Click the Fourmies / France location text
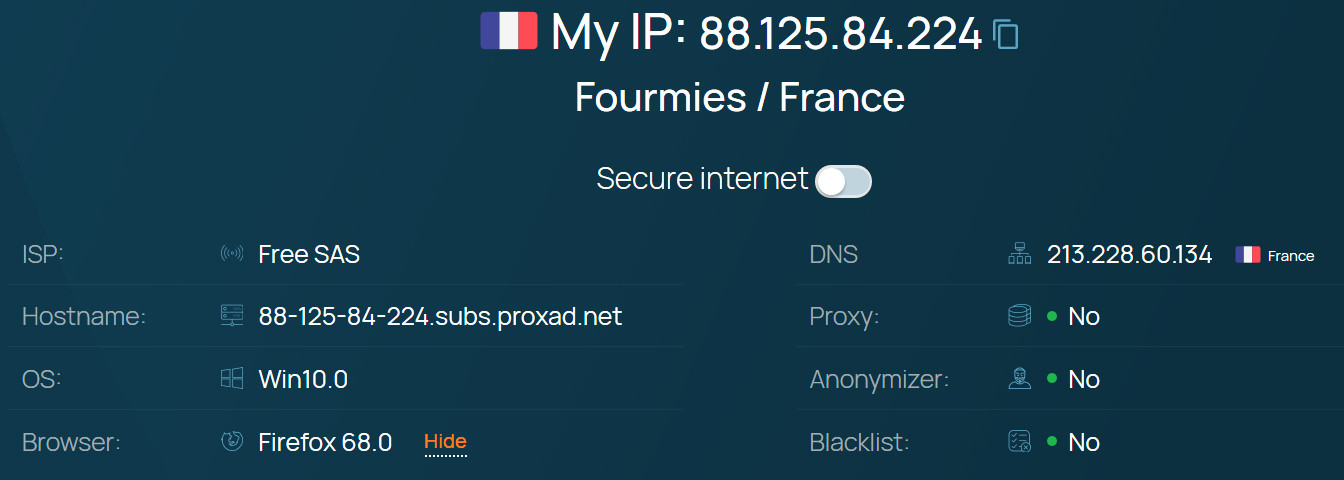The height and width of the screenshot is (480, 1344). click(740, 97)
